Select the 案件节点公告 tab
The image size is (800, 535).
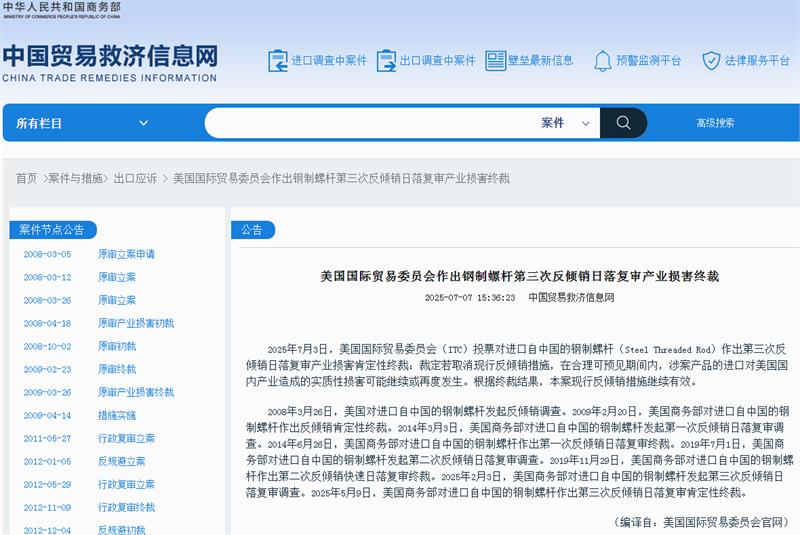pyautogui.click(x=53, y=230)
